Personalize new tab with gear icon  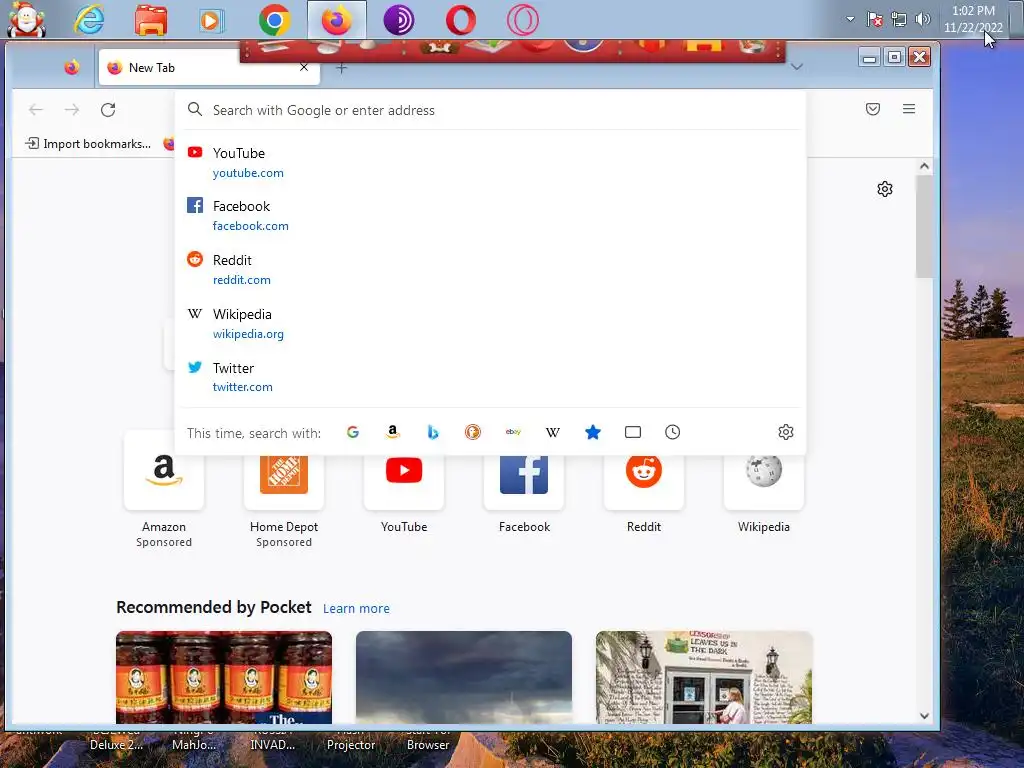coord(885,189)
